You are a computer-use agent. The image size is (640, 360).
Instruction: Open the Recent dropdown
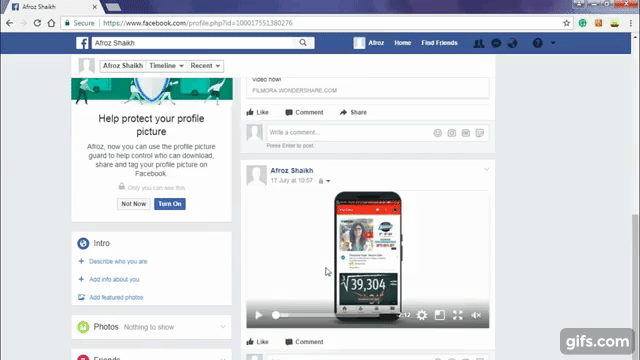point(205,66)
